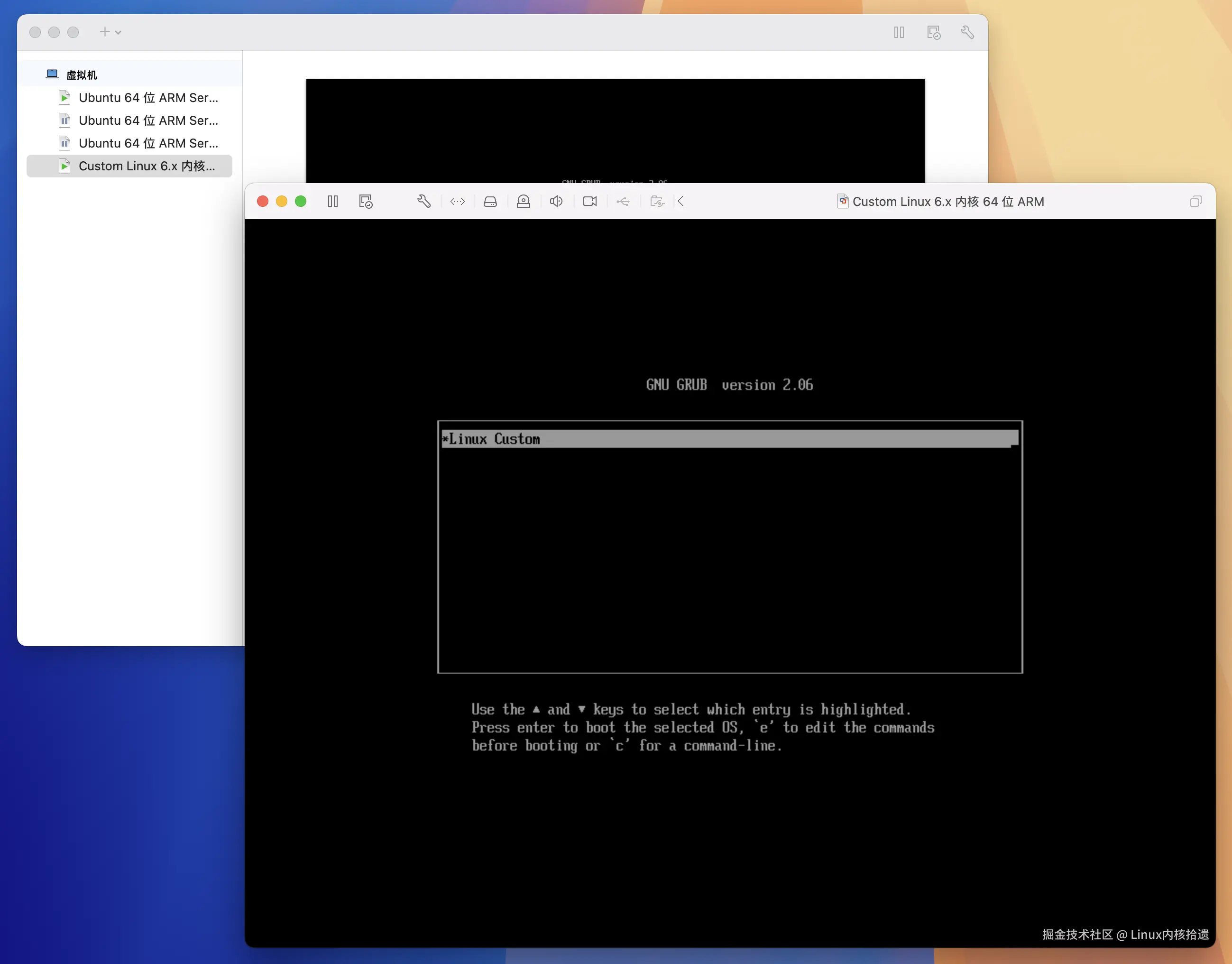Click the Linux Custom GRUB entry
Screen dimensions: 1232x964
pos(729,439)
